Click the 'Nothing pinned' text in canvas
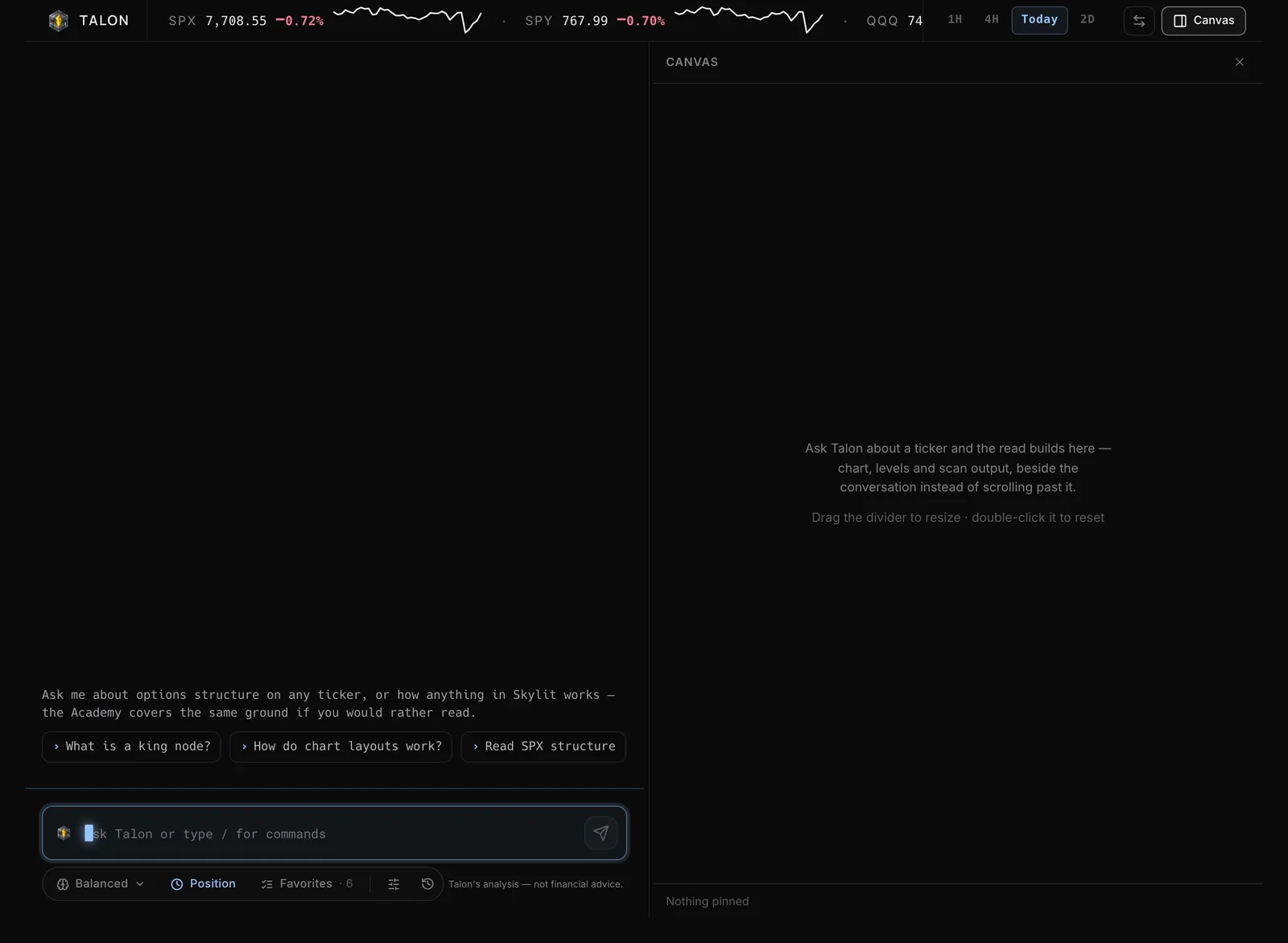 click(x=707, y=901)
